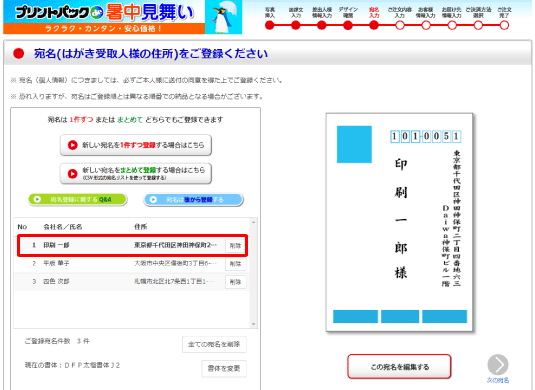Click the gray next-address arrow circle
535x390 pixels.
[x=498, y=364]
